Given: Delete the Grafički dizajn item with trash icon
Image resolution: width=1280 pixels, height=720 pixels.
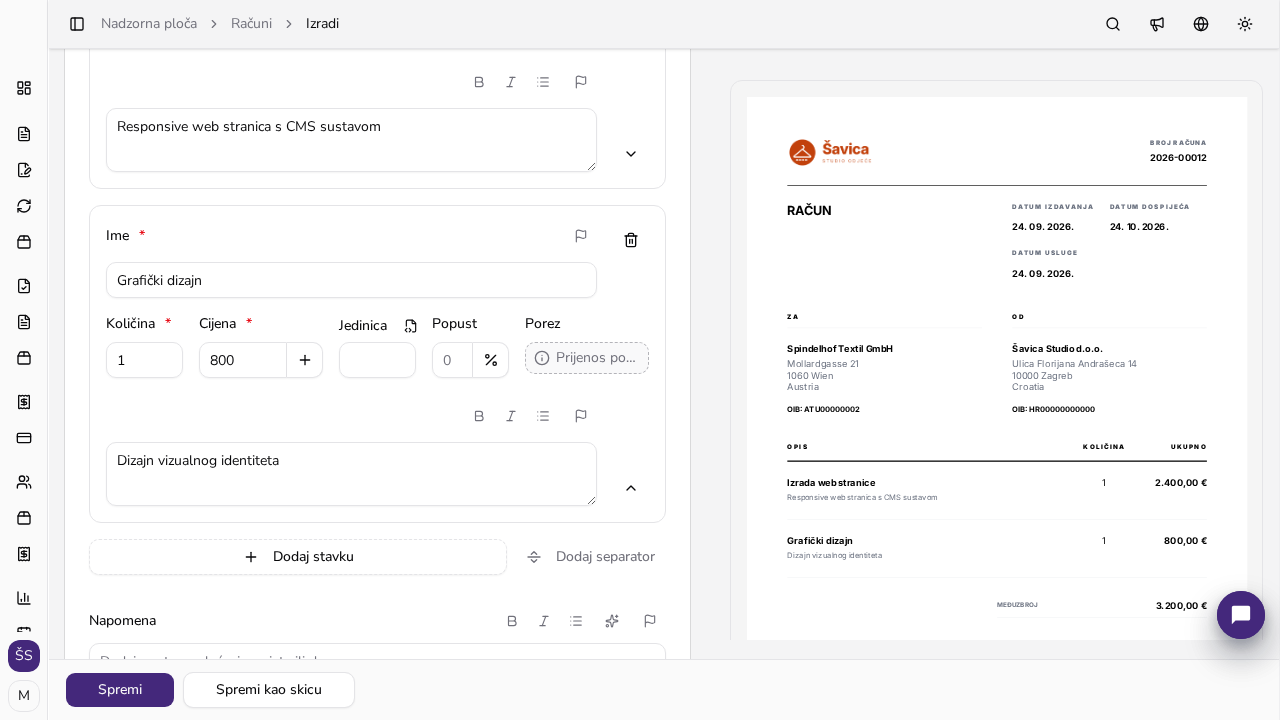Looking at the screenshot, I should [631, 240].
